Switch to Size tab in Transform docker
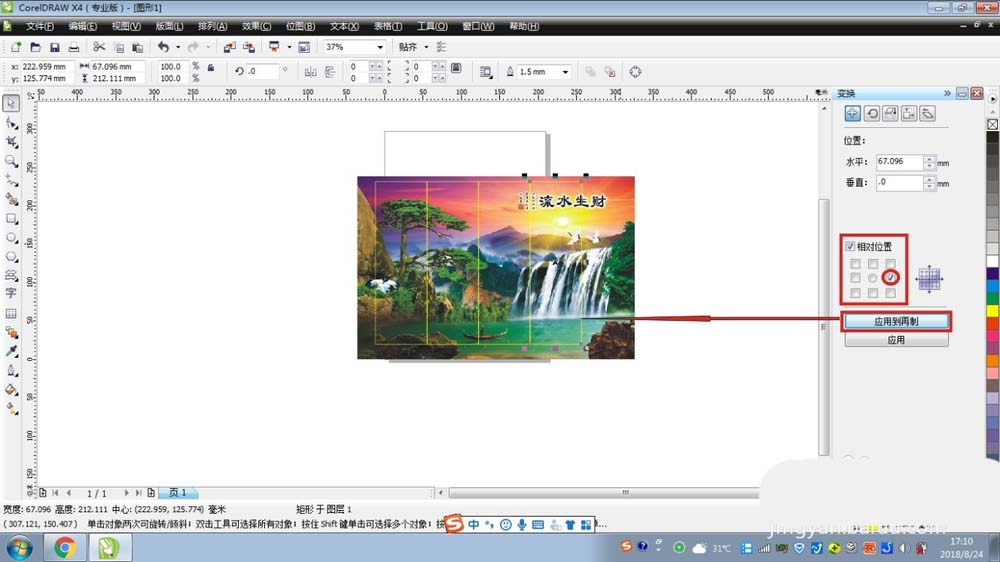Screen dimensions: 1000x562 [909, 114]
